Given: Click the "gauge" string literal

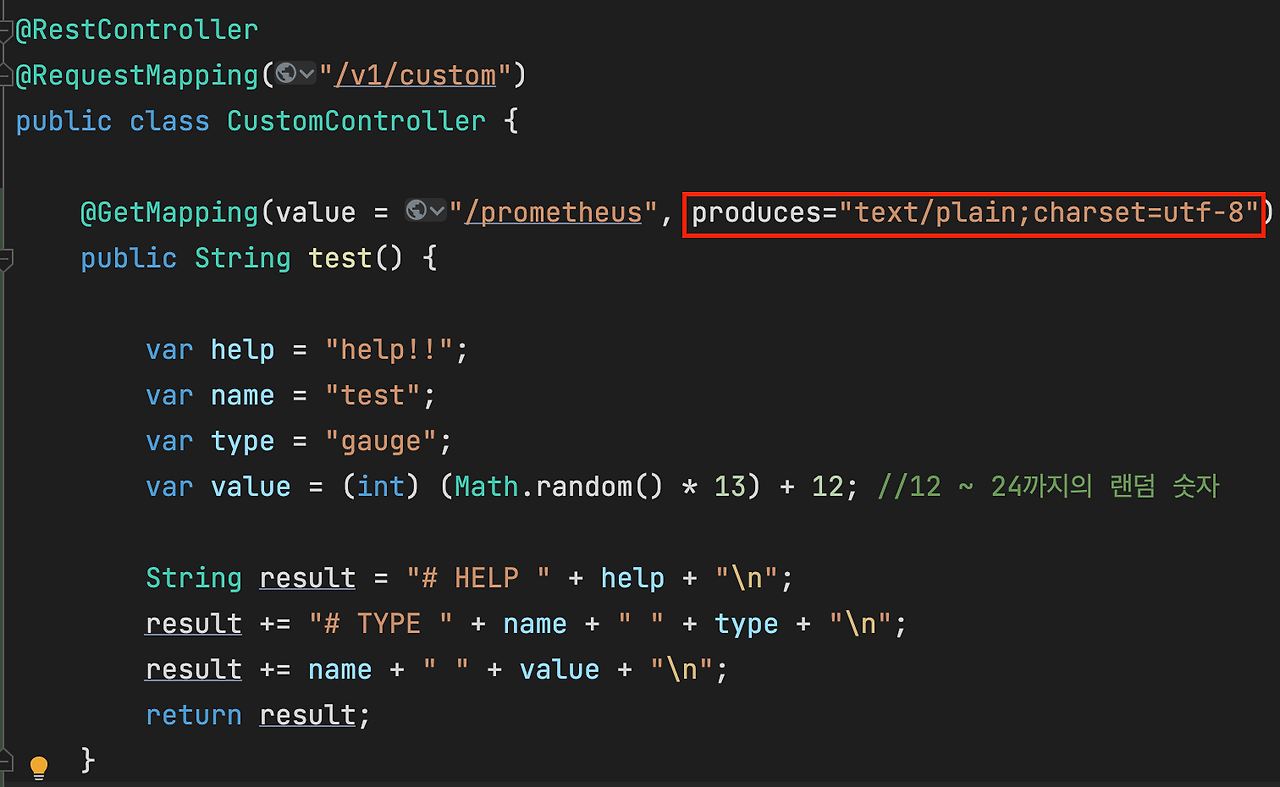Looking at the screenshot, I should click(381, 441).
